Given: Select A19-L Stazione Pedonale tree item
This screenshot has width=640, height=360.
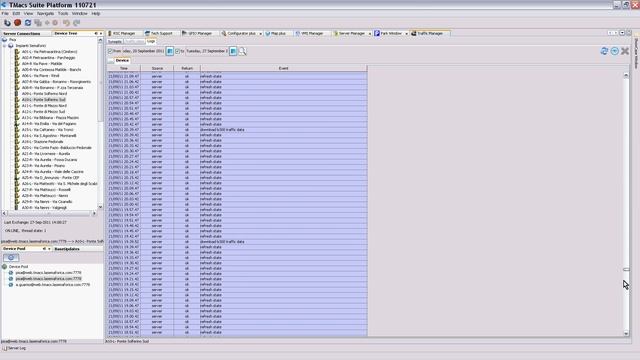Looking at the screenshot, I should (42, 142).
